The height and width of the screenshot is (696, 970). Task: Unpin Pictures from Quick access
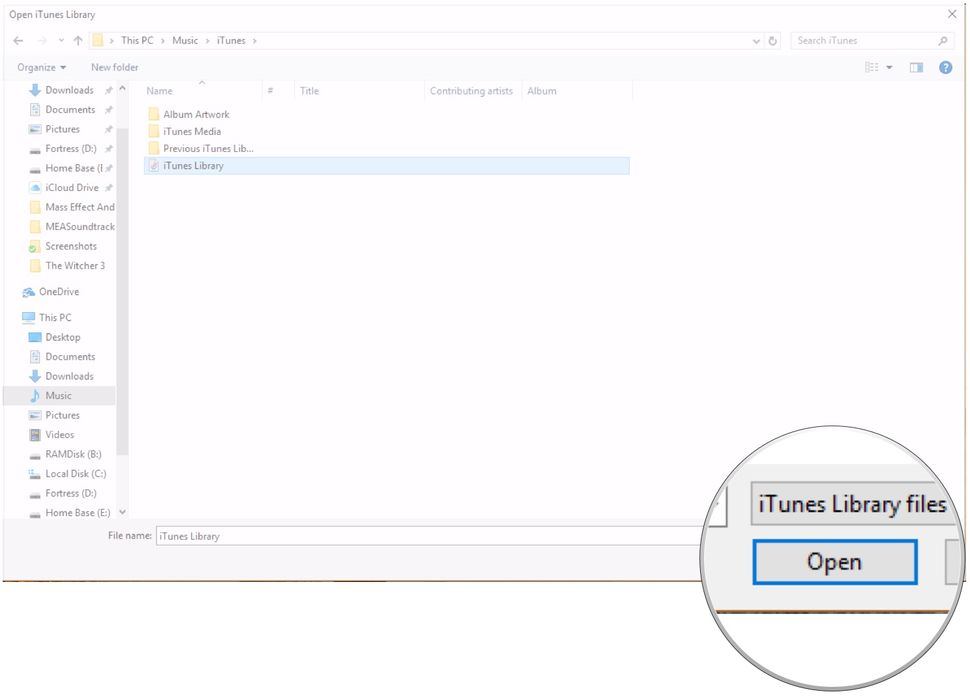109,128
